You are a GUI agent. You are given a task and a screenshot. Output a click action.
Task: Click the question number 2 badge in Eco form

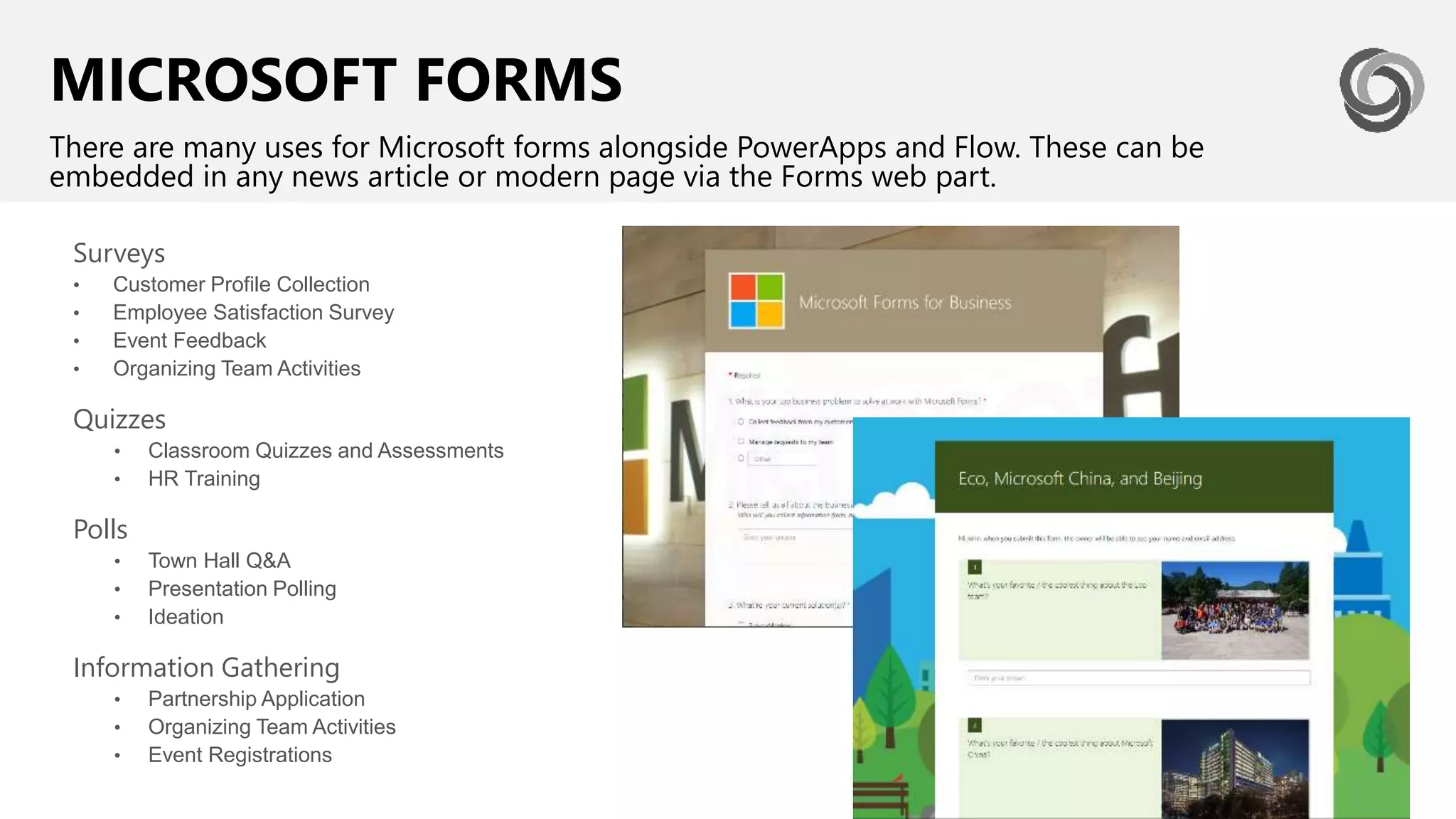pos(975,725)
